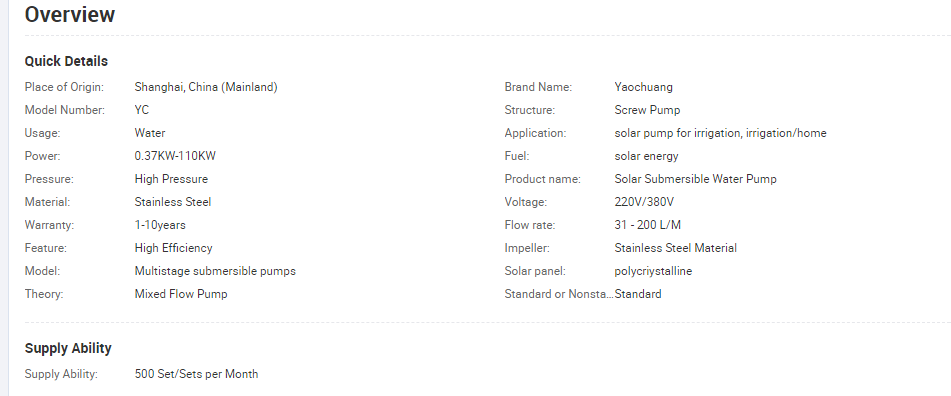951x396 pixels.
Task: Select the 31 - 200 L/M flow rate
Action: click(x=648, y=225)
